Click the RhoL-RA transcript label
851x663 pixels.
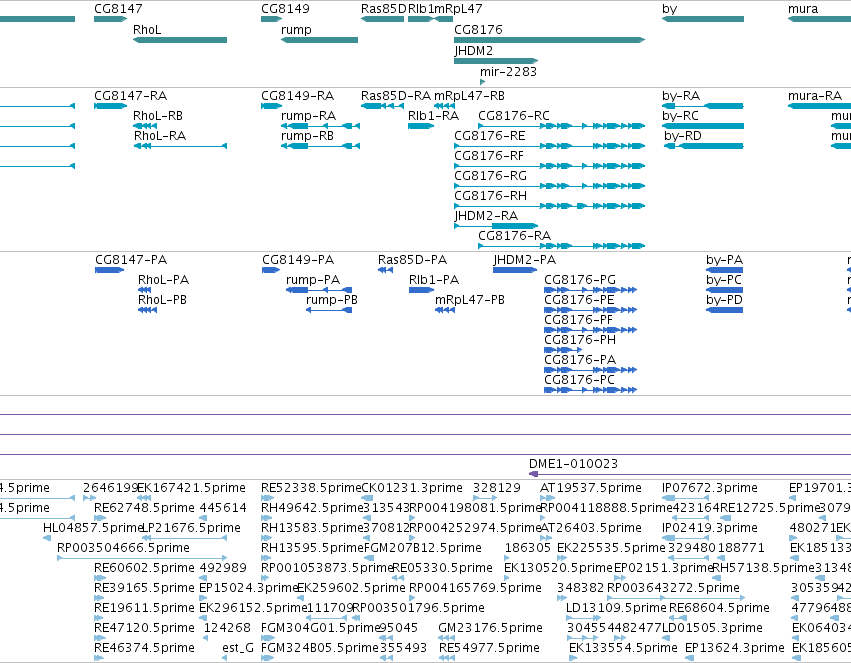[160, 136]
